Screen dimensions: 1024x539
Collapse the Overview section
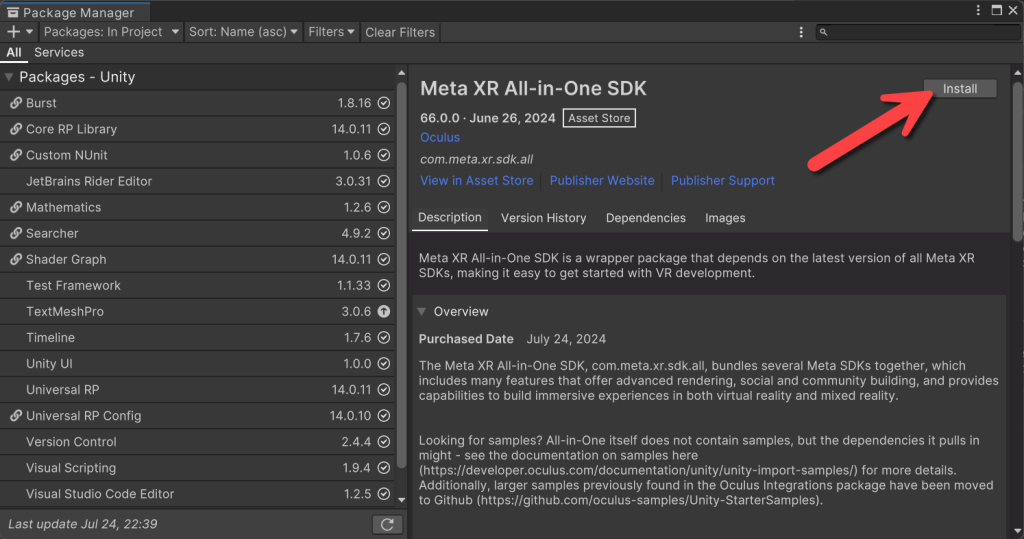pos(422,312)
